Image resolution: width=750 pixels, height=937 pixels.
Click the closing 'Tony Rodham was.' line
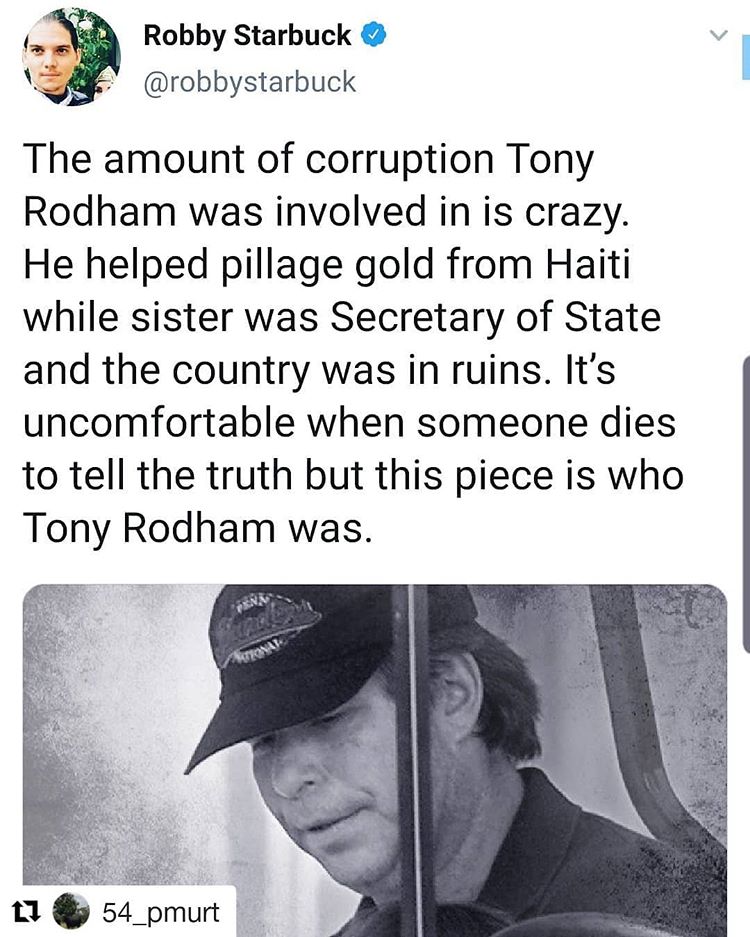click(x=197, y=529)
